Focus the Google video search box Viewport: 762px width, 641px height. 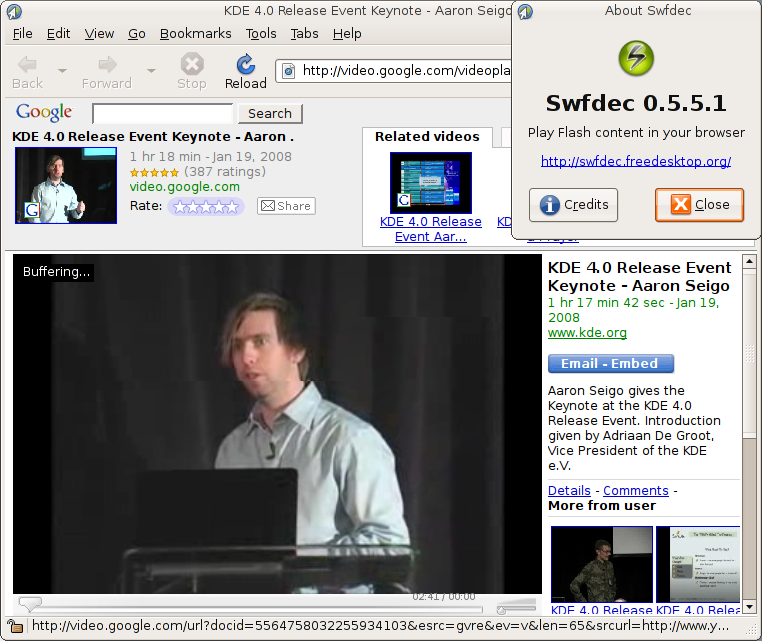[x=162, y=113]
